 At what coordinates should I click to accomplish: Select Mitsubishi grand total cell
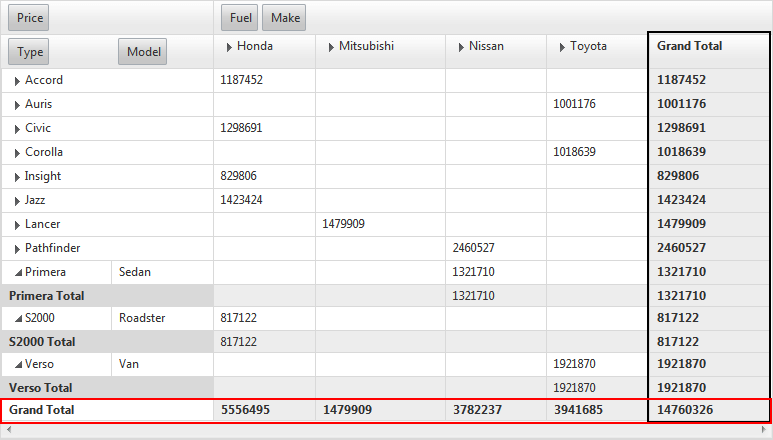381,410
